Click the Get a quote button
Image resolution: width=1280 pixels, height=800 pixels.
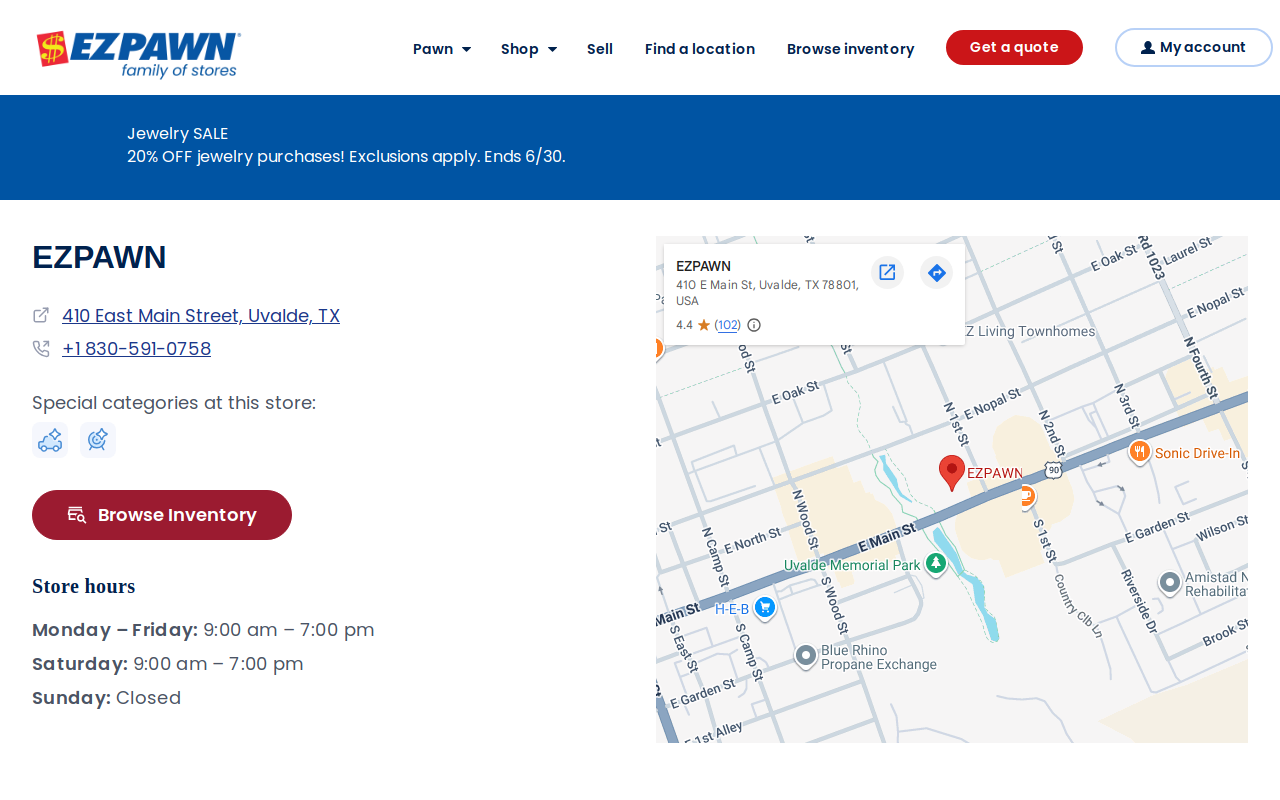[x=1014, y=47]
